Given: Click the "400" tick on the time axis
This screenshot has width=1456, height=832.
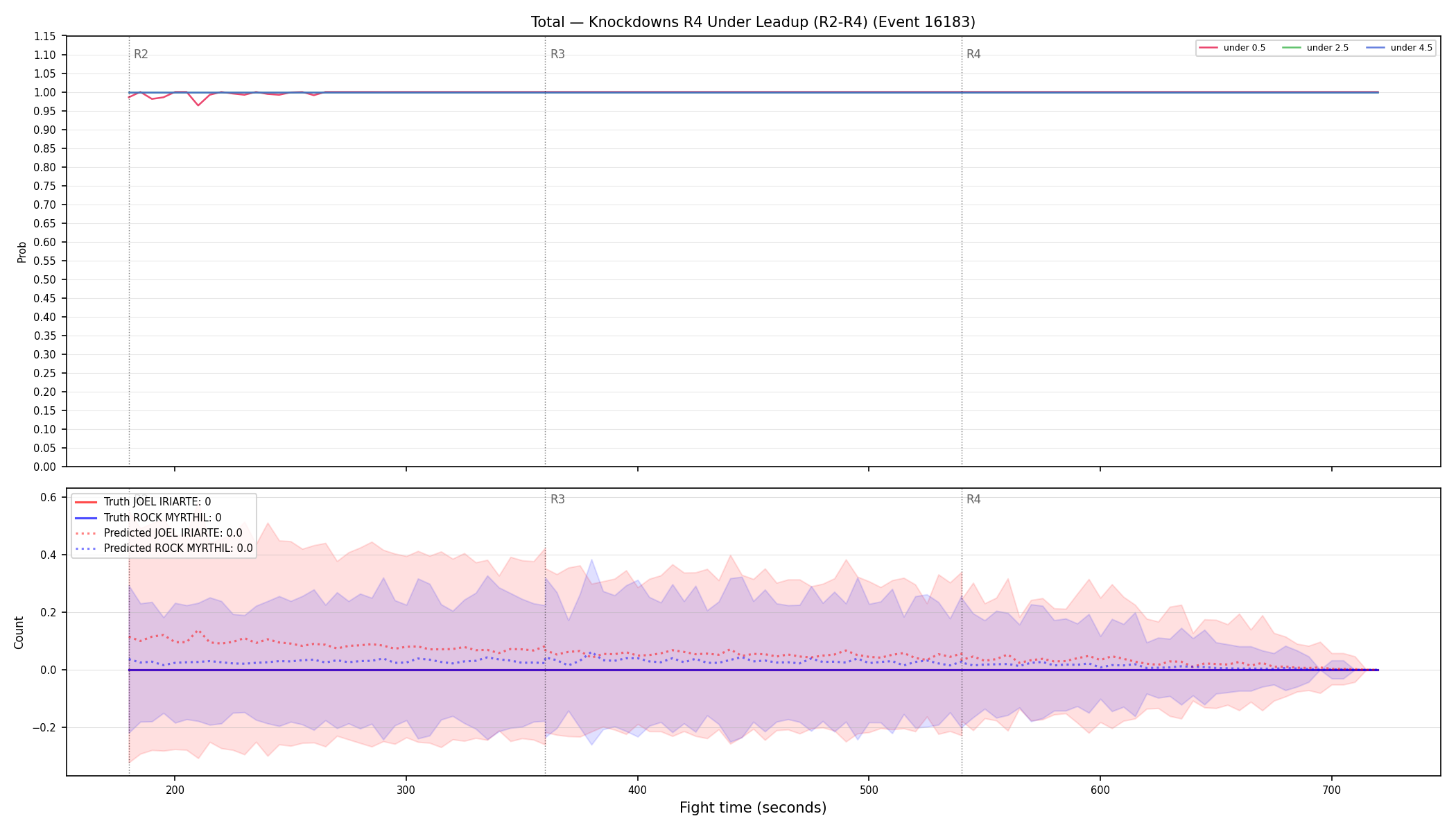Looking at the screenshot, I should [x=638, y=790].
